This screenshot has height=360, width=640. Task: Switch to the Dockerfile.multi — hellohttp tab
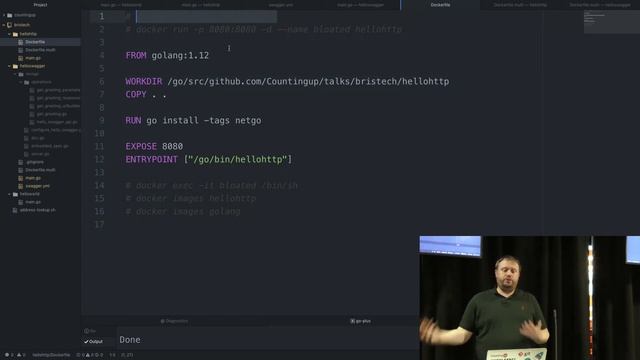pos(520,5)
